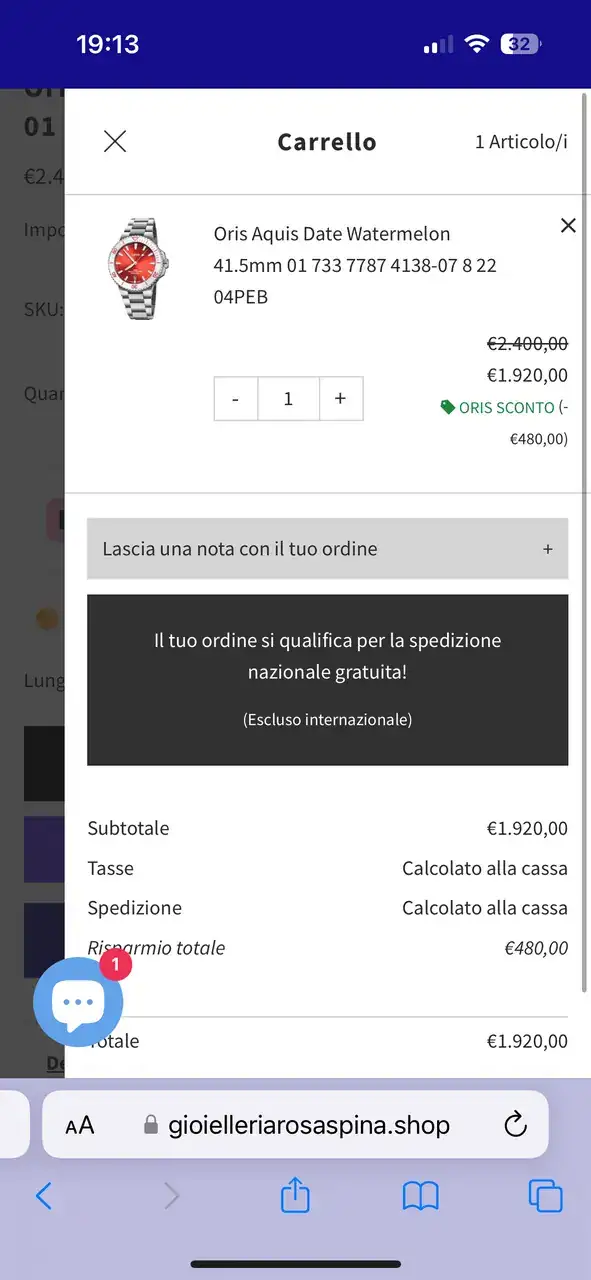Image resolution: width=591 pixels, height=1280 pixels.
Task: Tap the gioielleriarosaspina.shop address bar
Action: click(x=296, y=1125)
